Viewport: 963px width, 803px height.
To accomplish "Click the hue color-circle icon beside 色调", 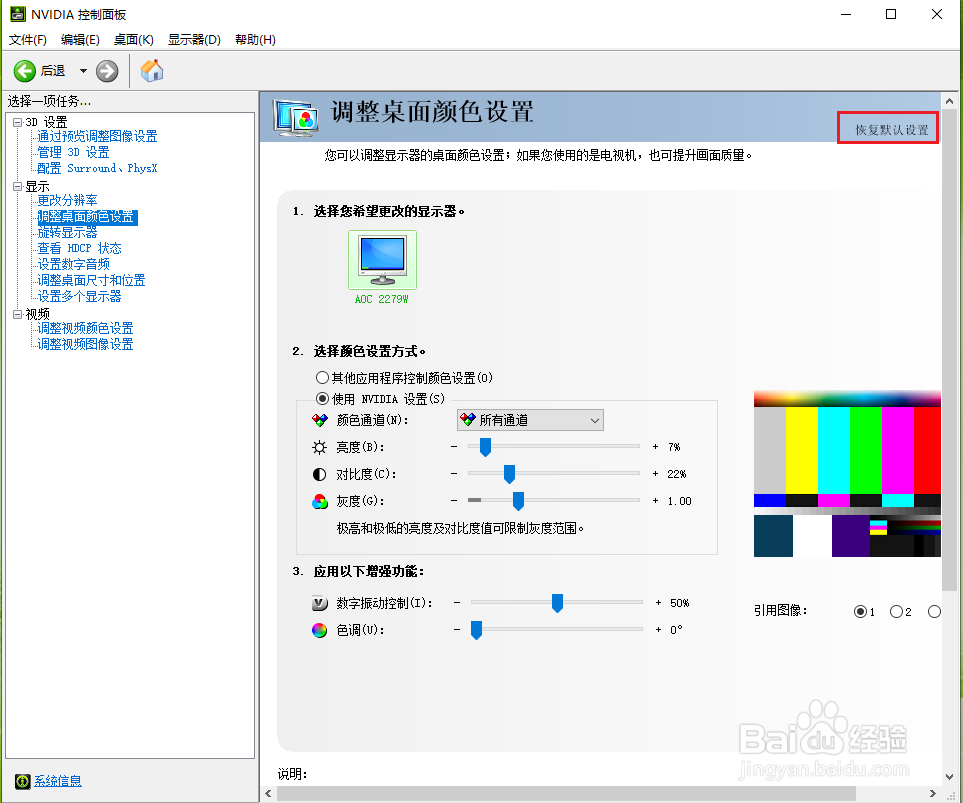I will tap(321, 630).
